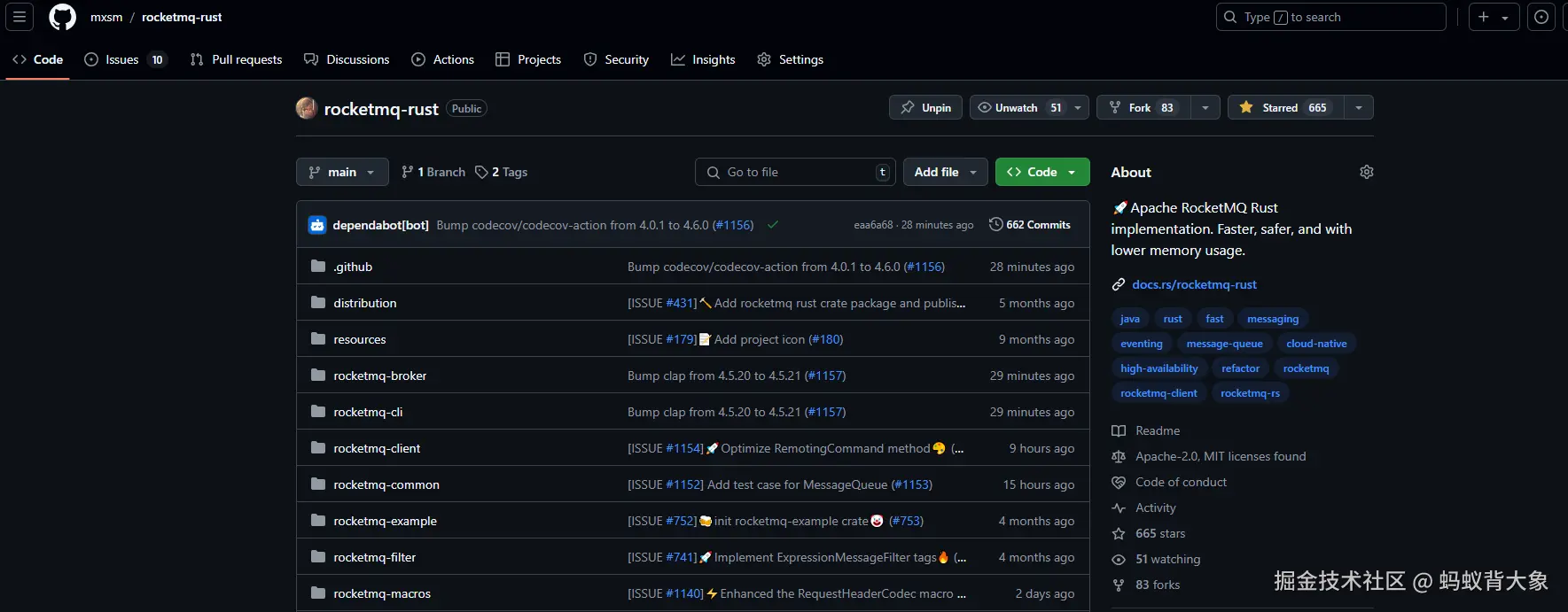This screenshot has width=1568, height=612.
Task: Unpin the repository
Action: point(926,107)
